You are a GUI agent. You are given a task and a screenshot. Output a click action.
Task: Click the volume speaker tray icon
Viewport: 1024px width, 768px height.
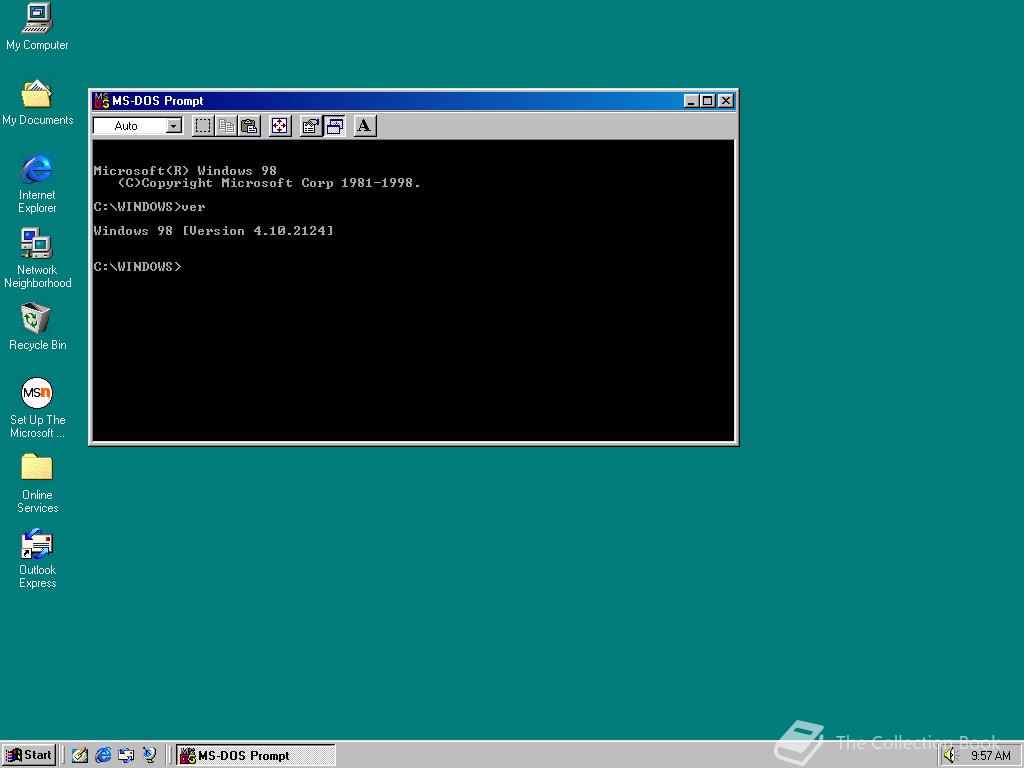pyautogui.click(x=950, y=756)
